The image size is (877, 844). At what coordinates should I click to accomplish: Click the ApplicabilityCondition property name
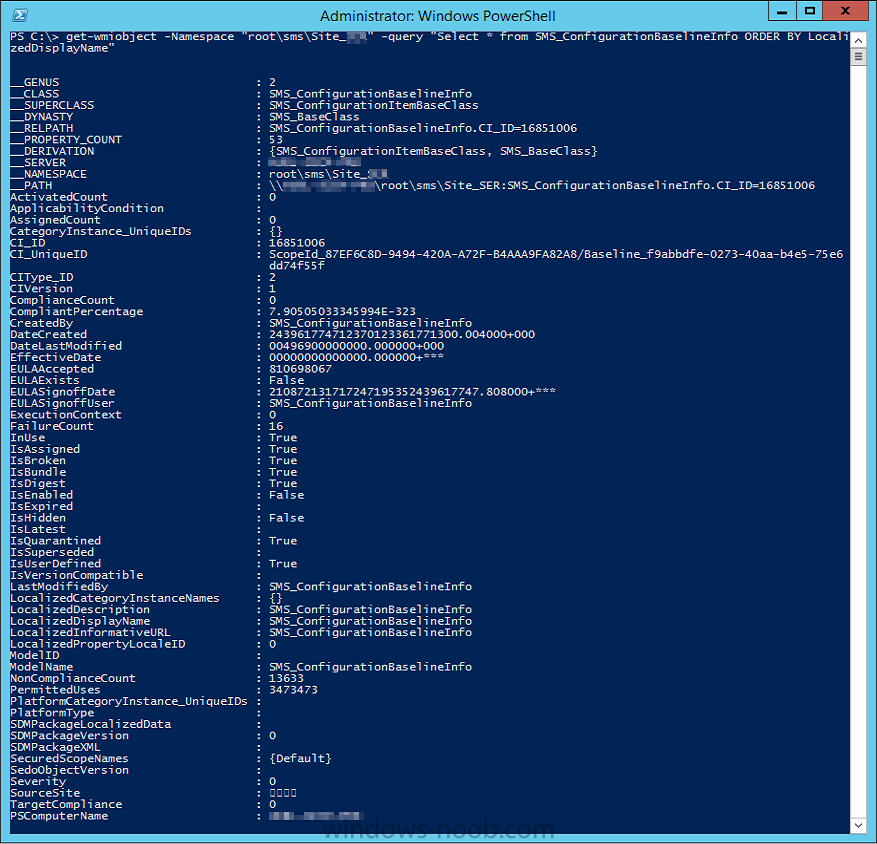tap(87, 209)
